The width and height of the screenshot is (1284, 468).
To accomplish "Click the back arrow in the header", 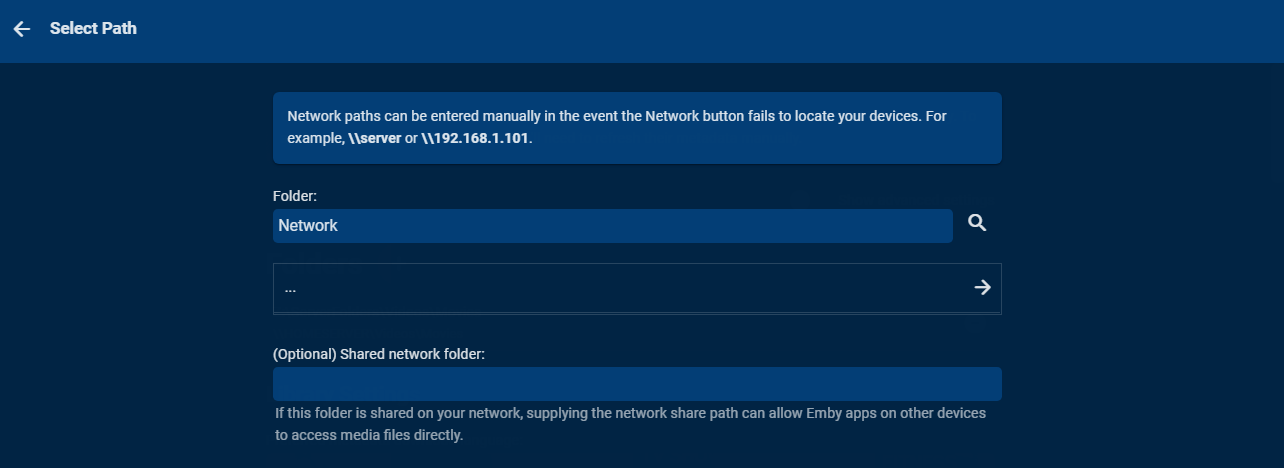I will [22, 29].
